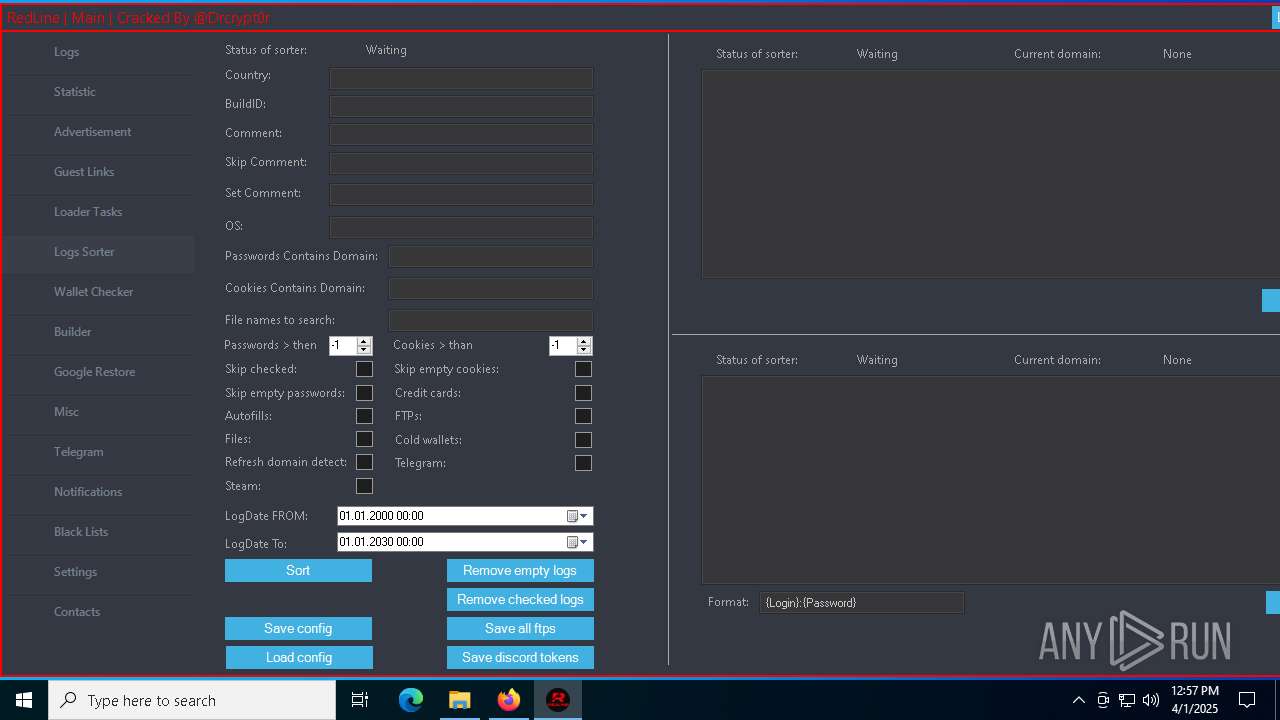Enable Skip empty passwords checkbox

364,393
